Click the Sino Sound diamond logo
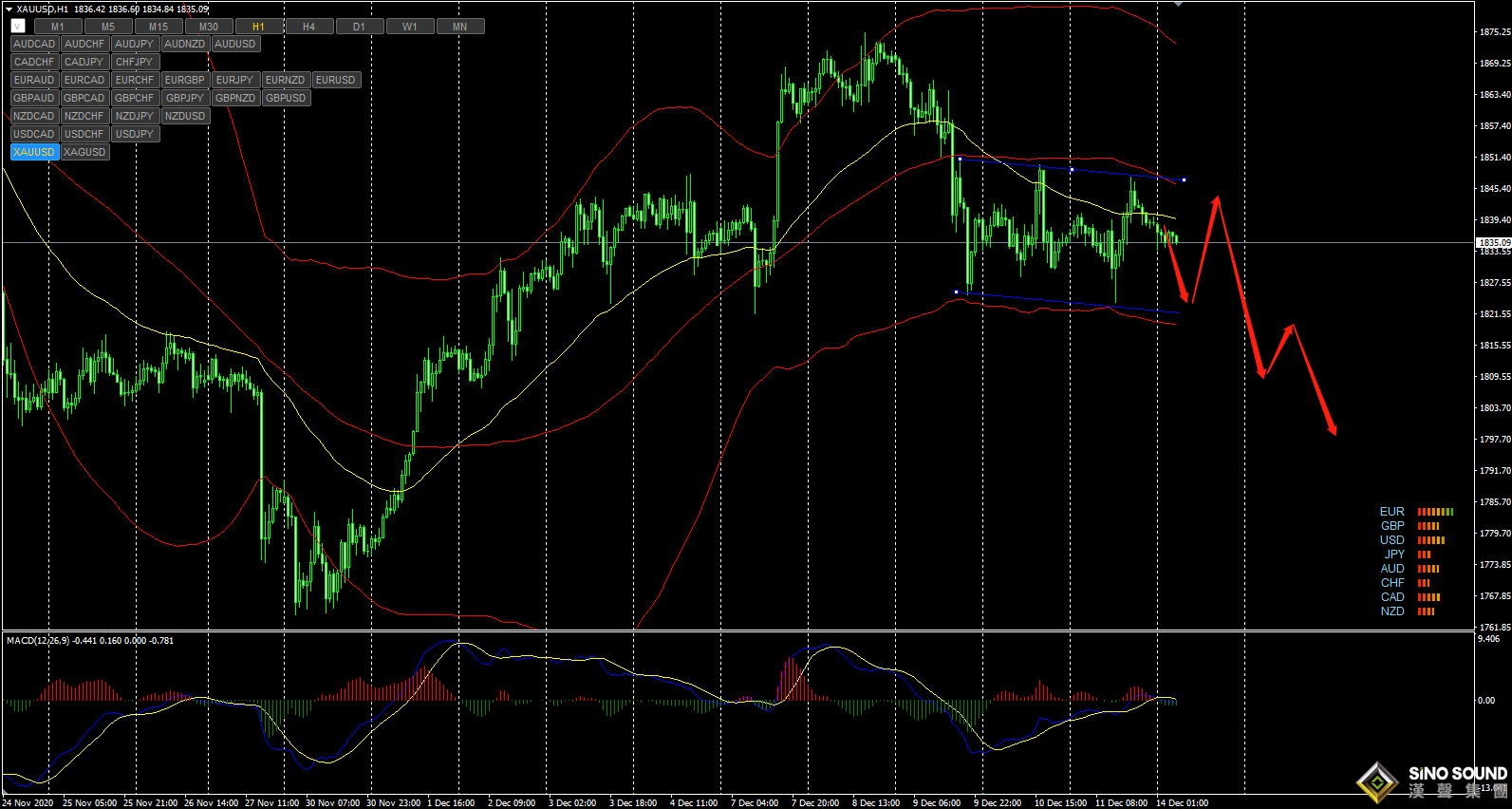Viewport: 1512px width, 809px height. tap(1376, 782)
